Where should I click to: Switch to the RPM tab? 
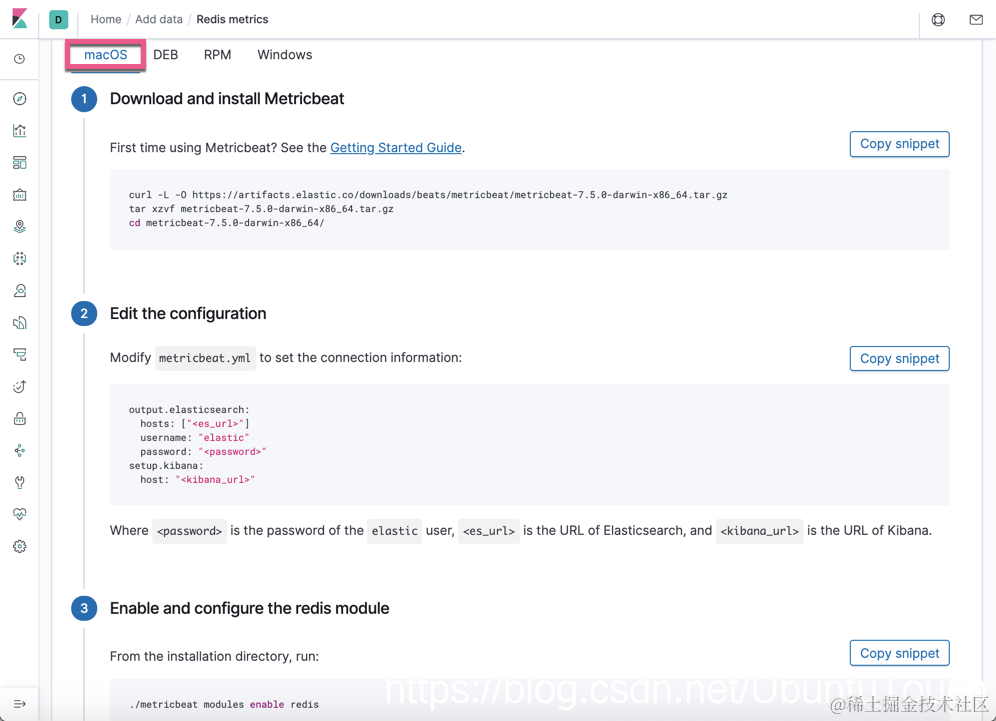[x=217, y=55]
